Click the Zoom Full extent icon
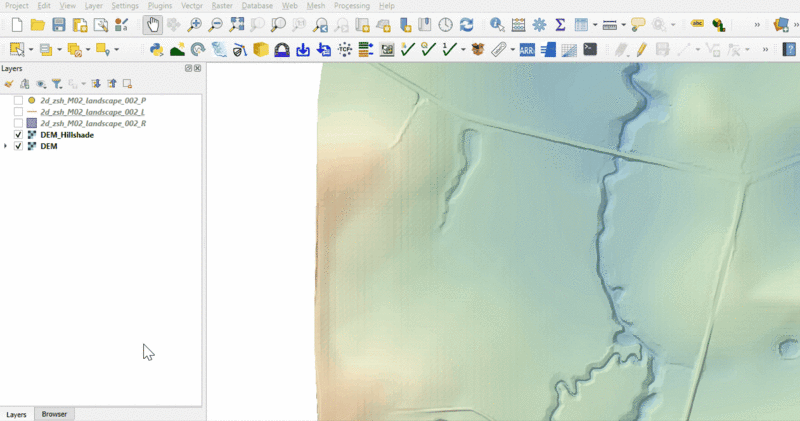 237,25
